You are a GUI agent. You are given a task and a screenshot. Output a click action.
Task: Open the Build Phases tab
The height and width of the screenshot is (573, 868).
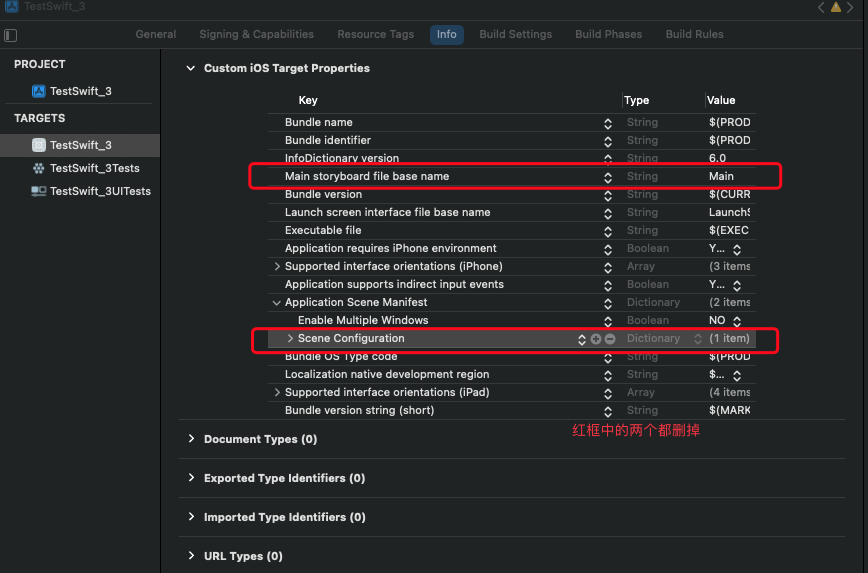(x=608, y=34)
